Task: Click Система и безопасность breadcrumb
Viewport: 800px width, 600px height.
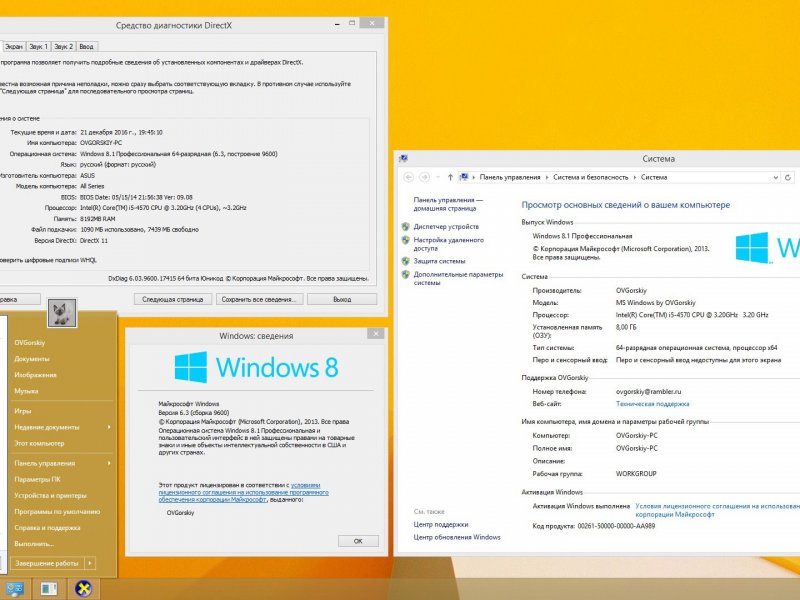Action: [x=591, y=177]
